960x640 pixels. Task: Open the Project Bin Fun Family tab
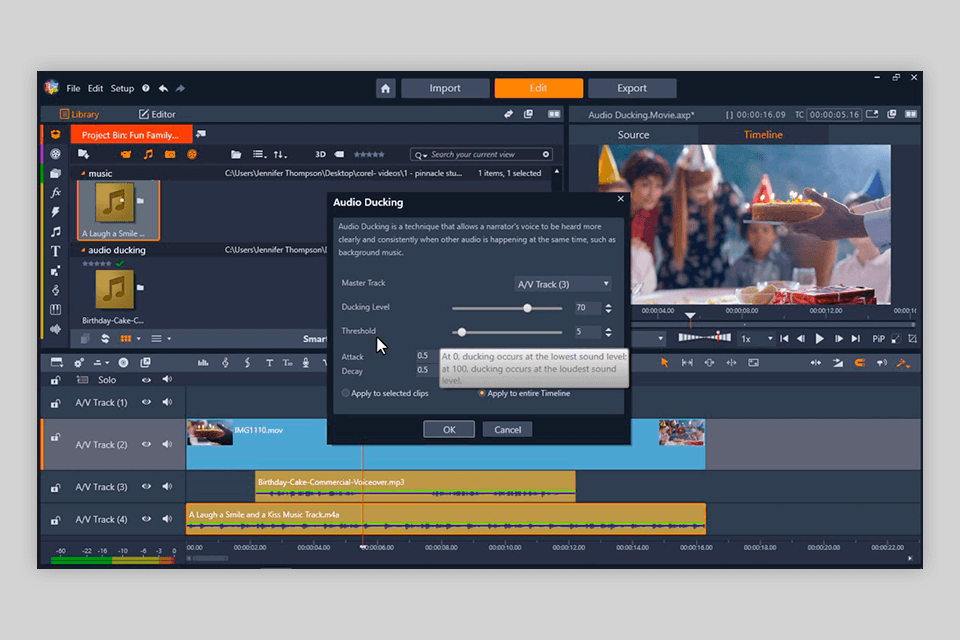tap(131, 135)
